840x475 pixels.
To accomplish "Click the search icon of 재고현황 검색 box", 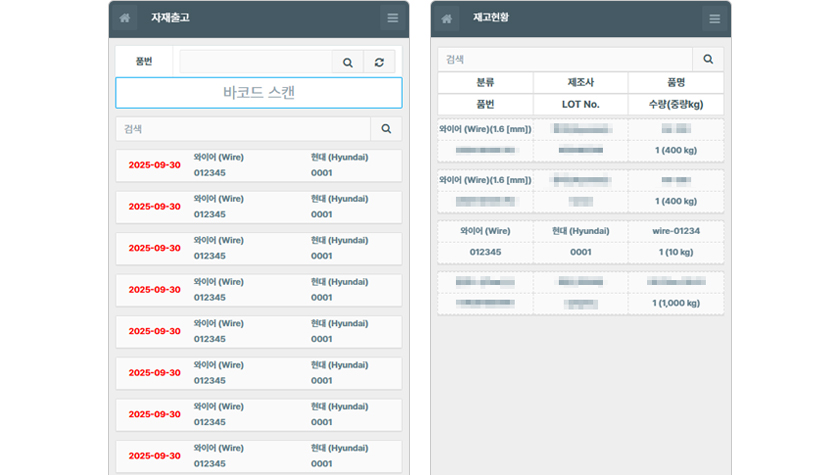I will tap(708, 59).
